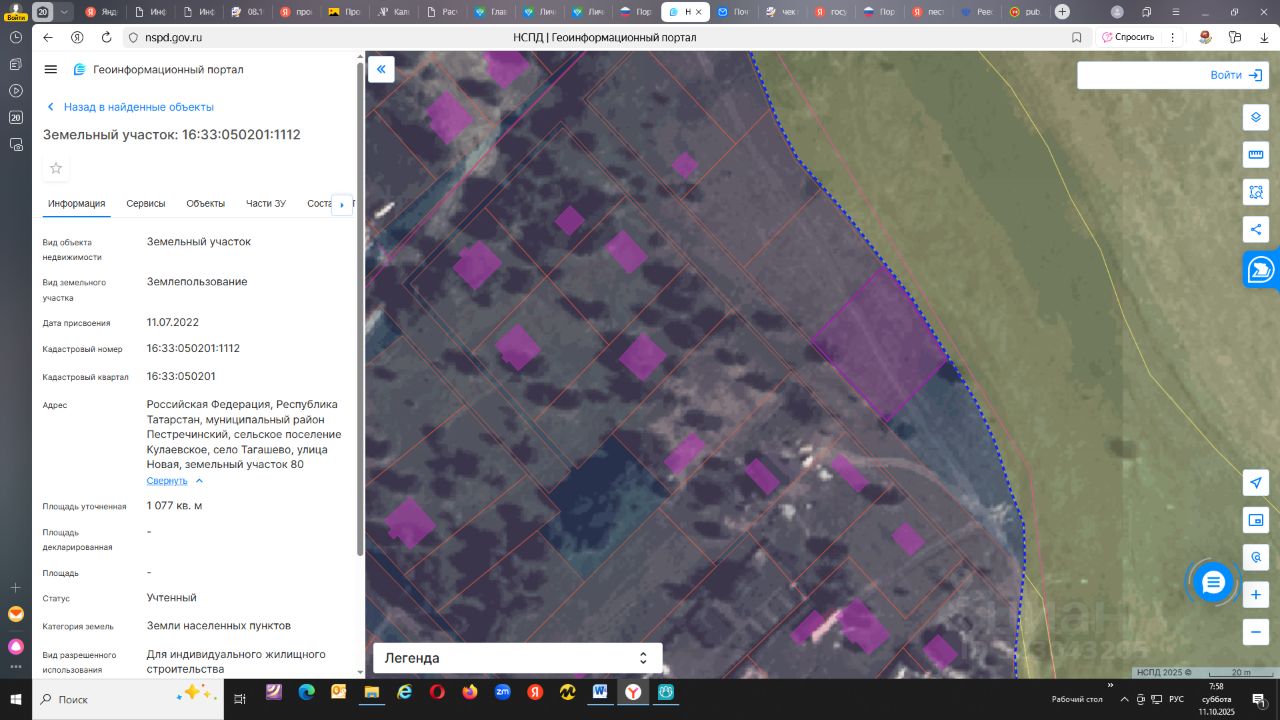
Task: Zoom in with the plus button
Action: click(x=1256, y=595)
